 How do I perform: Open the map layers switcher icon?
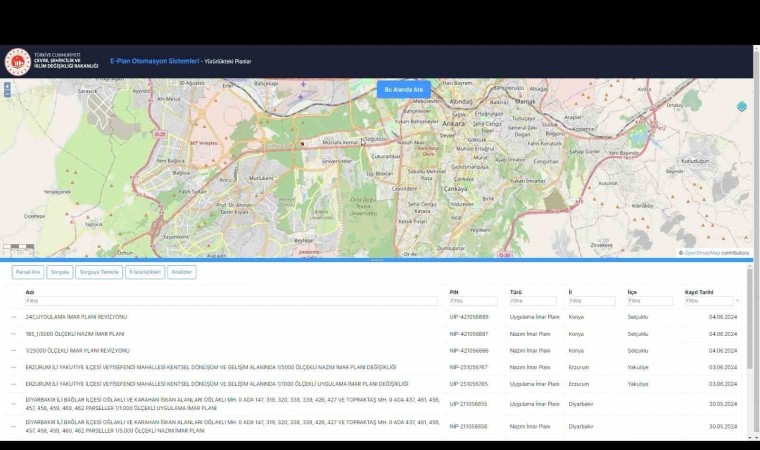point(741,107)
